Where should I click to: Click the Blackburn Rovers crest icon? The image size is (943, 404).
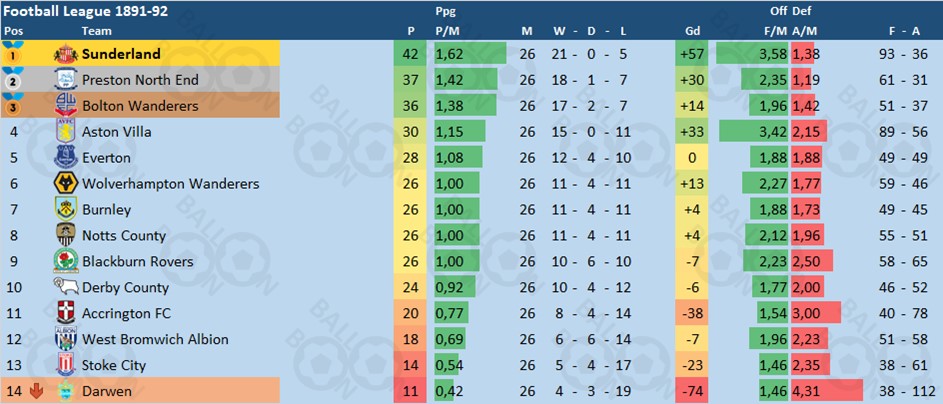65,261
